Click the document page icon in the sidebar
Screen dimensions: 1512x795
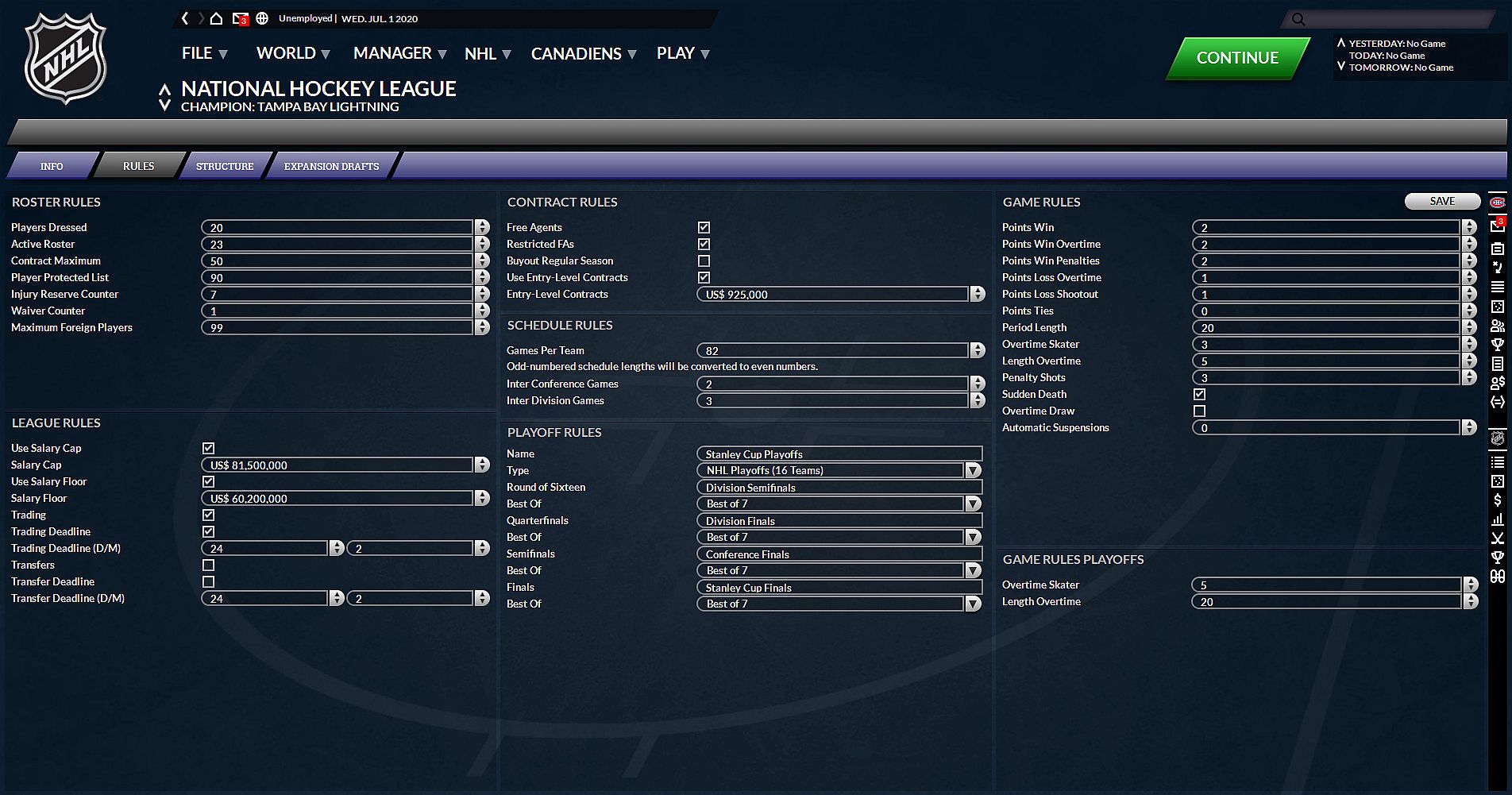(x=1498, y=364)
